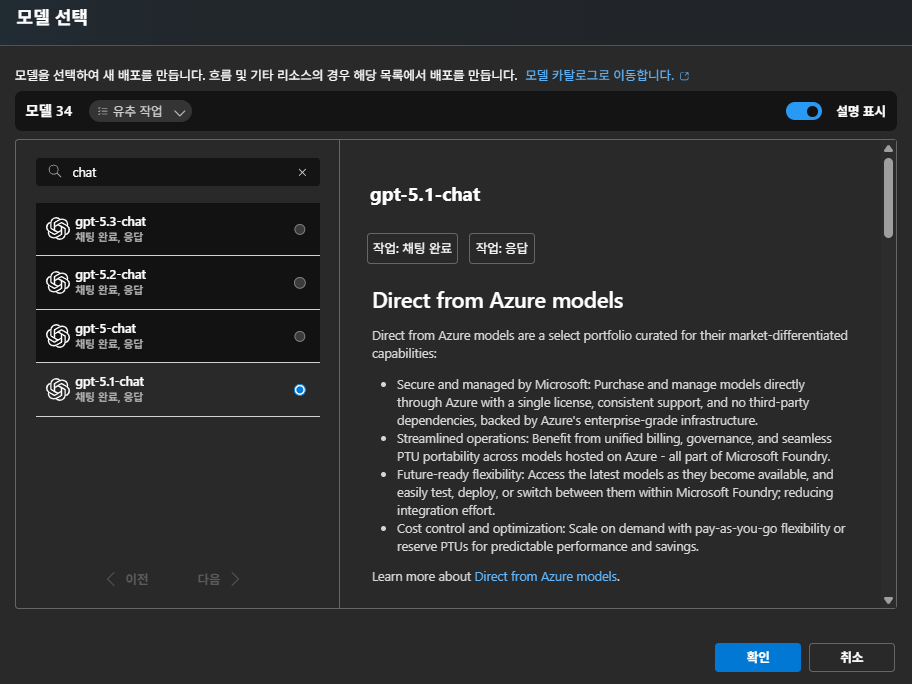Clear the chat search text with X
This screenshot has width=912, height=684.
click(302, 172)
